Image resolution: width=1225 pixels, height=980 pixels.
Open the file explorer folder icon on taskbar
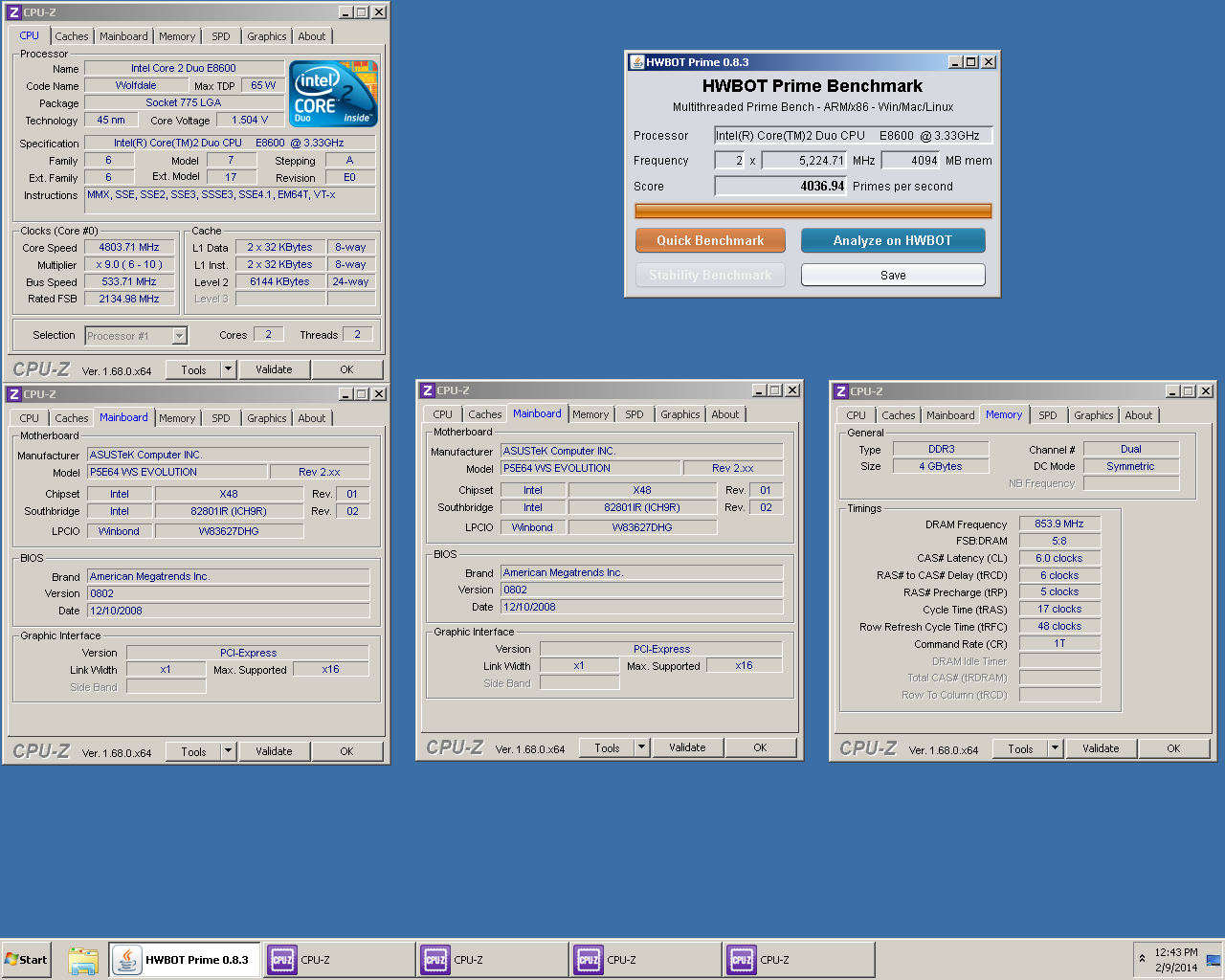pyautogui.click(x=83, y=961)
